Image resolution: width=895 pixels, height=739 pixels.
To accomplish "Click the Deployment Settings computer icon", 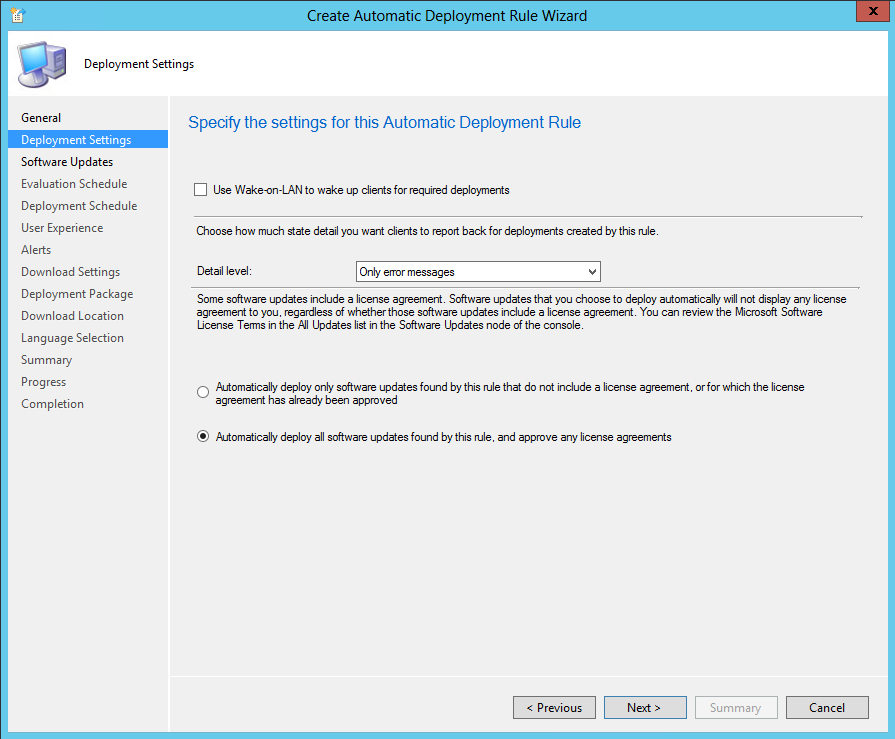I will [42, 64].
